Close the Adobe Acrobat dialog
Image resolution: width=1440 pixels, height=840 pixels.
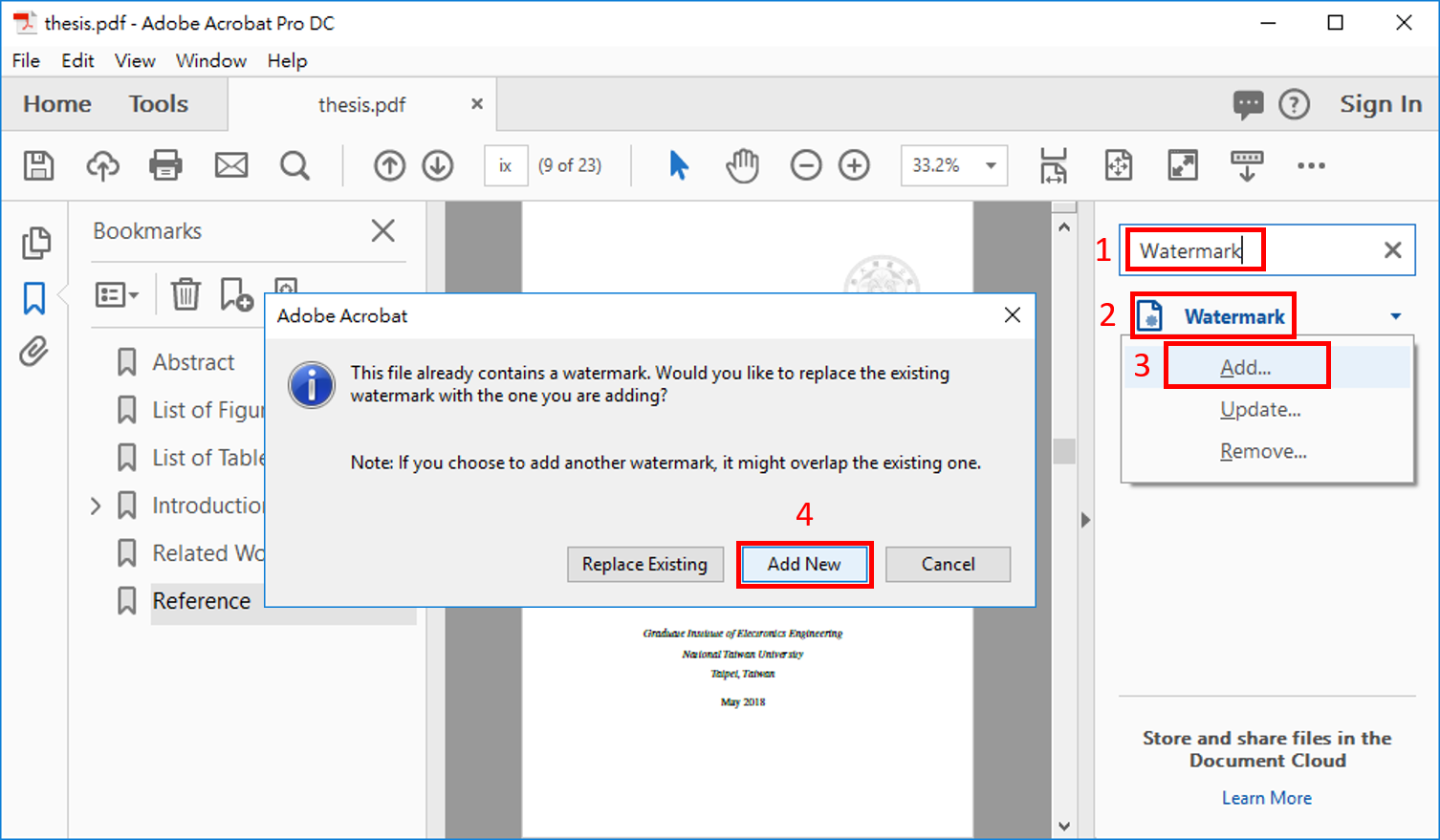click(x=1013, y=315)
